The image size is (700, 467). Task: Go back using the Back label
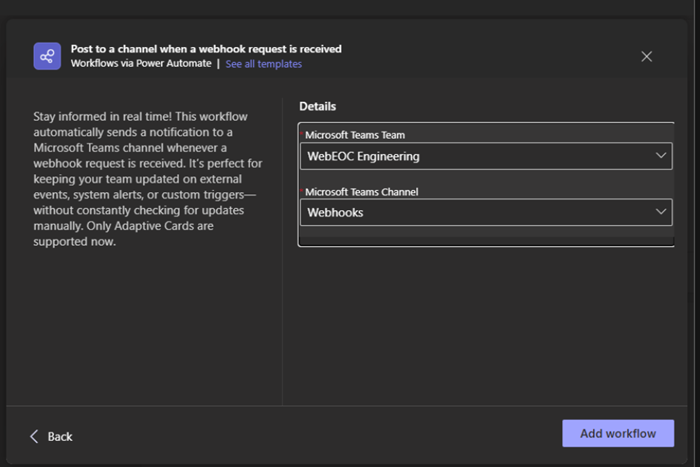click(60, 436)
